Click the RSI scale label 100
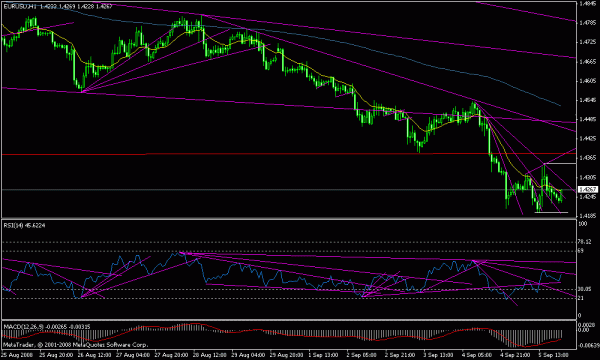Viewport: 600px width, 360px height. [582, 224]
